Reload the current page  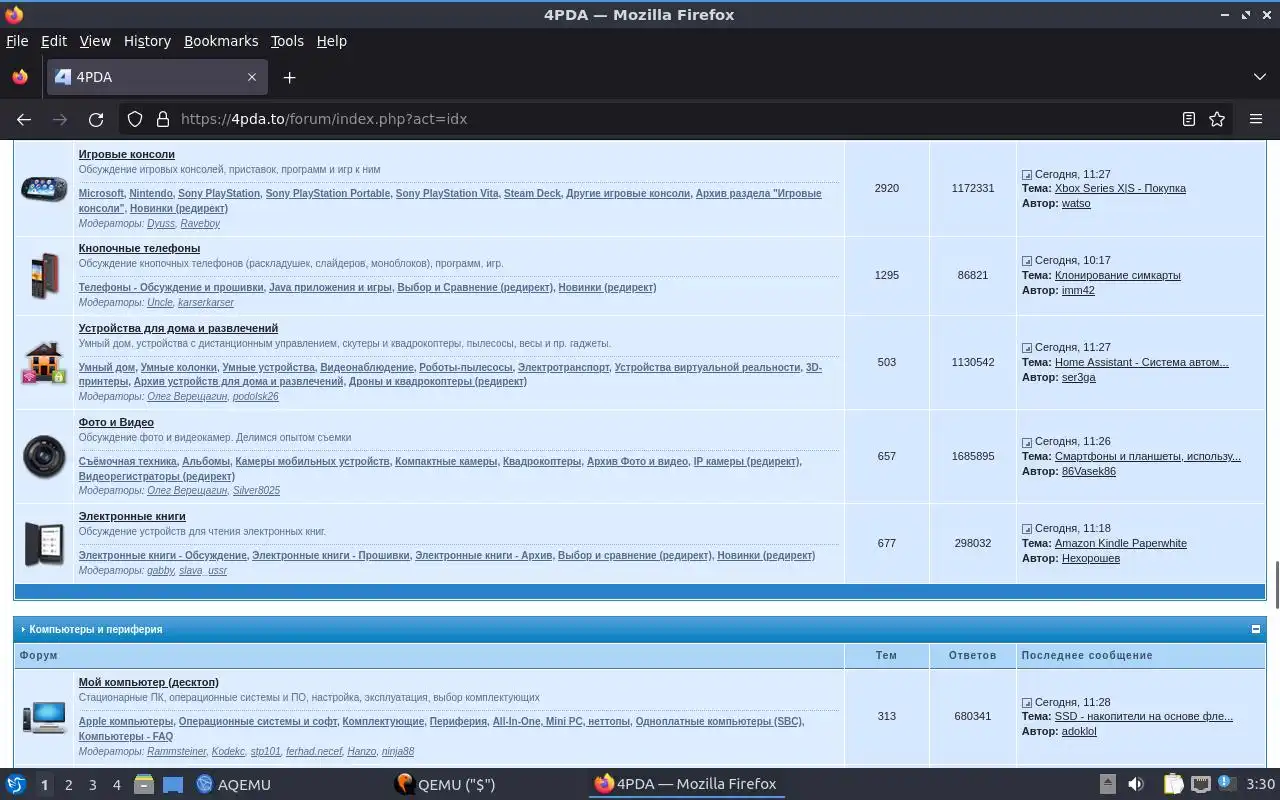[x=96, y=119]
